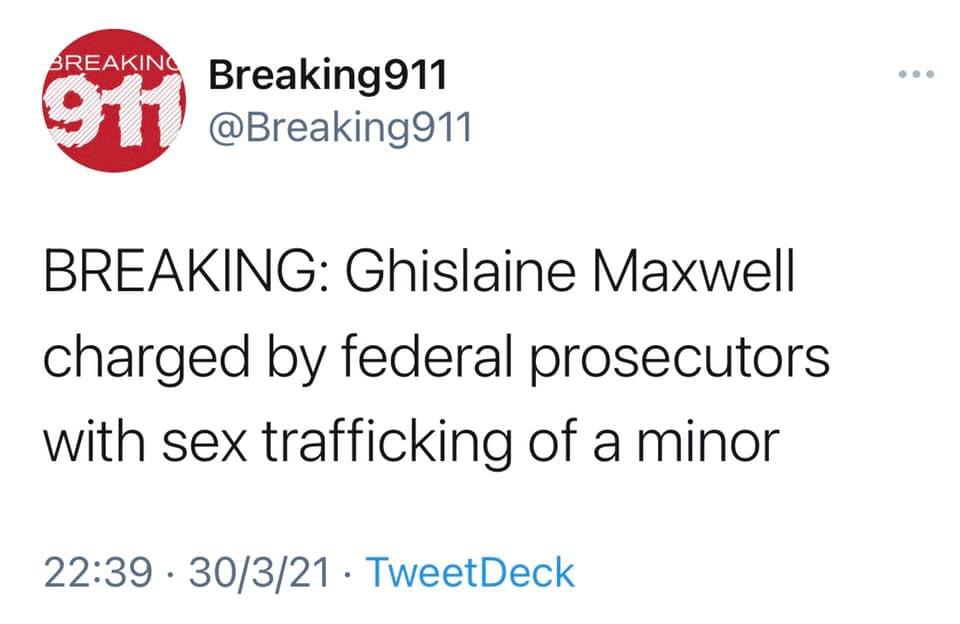This screenshot has height=624, width=960.
Task: Click the 30/3/21 date
Action: tap(260, 573)
